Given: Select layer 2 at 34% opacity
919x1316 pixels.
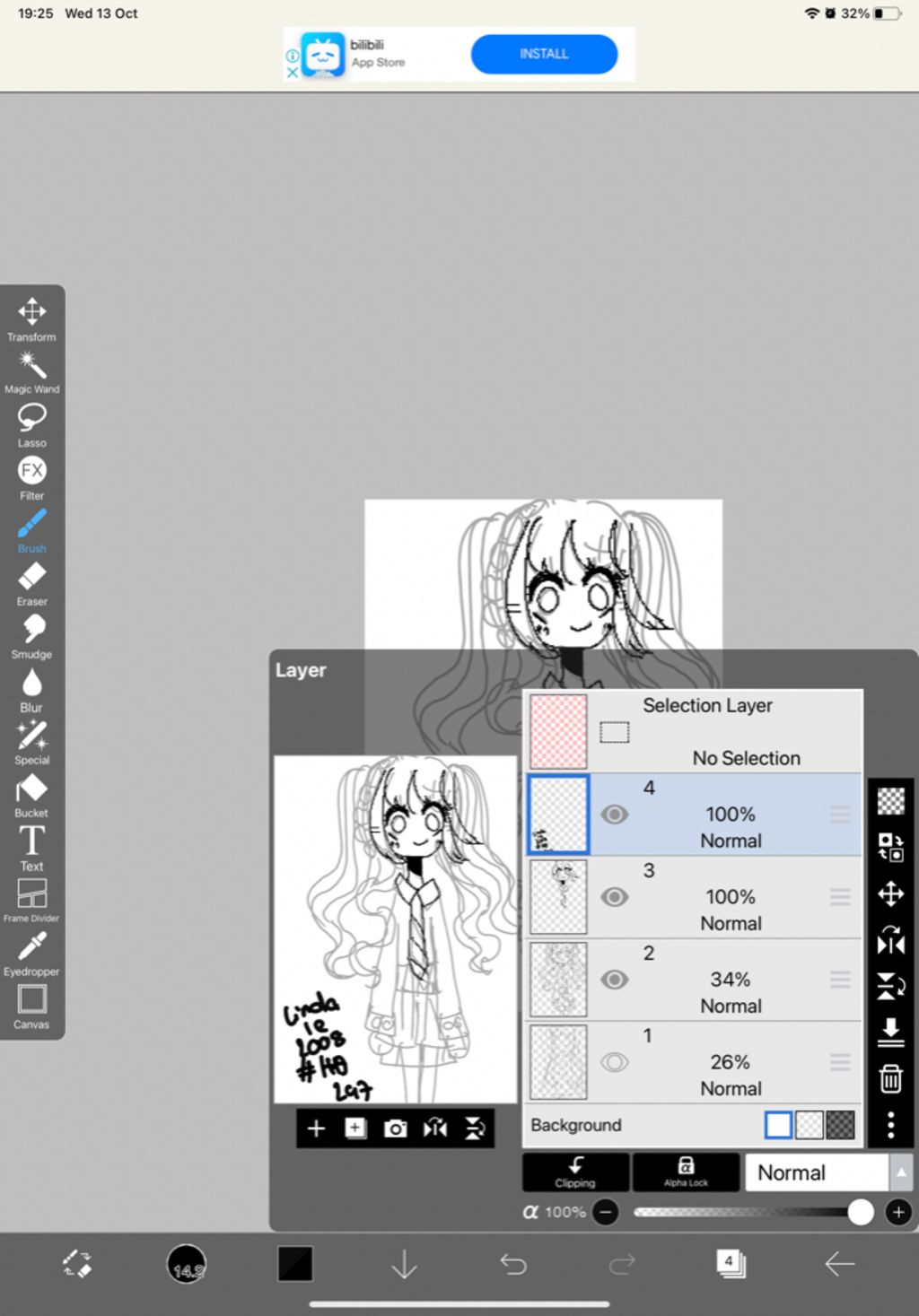Looking at the screenshot, I should click(693, 980).
